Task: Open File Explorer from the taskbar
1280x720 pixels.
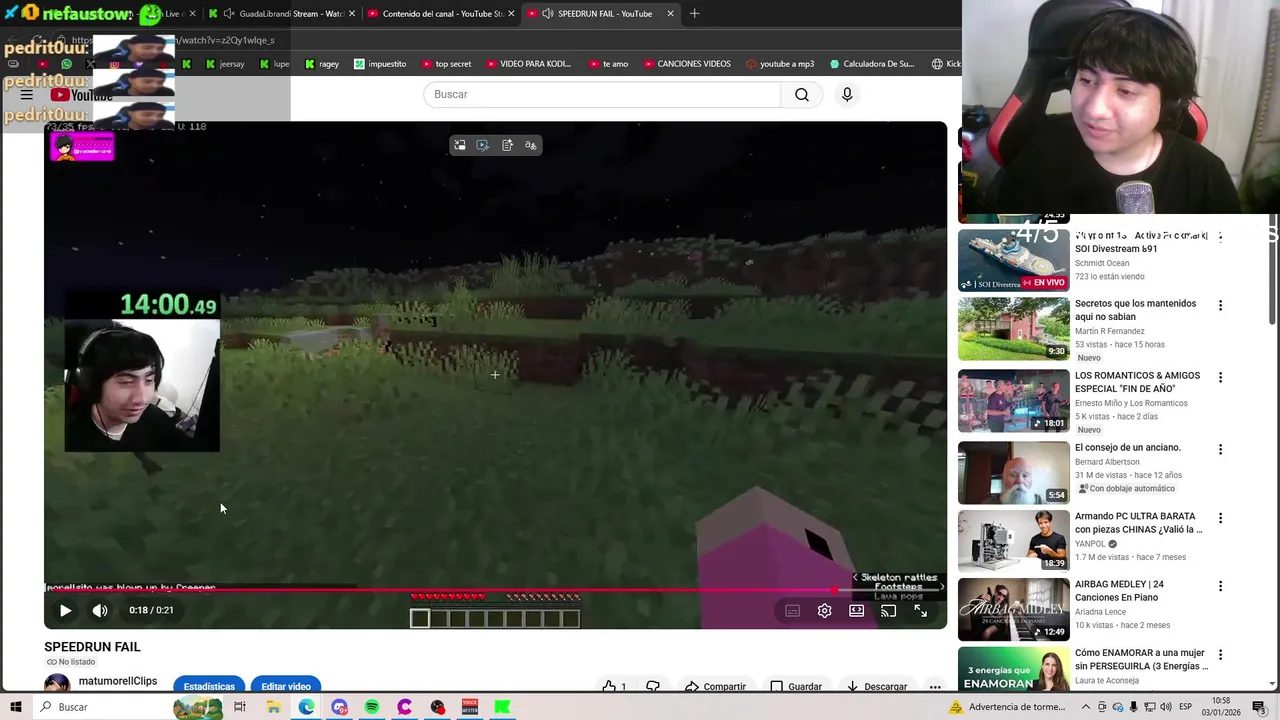Action: pos(273,707)
